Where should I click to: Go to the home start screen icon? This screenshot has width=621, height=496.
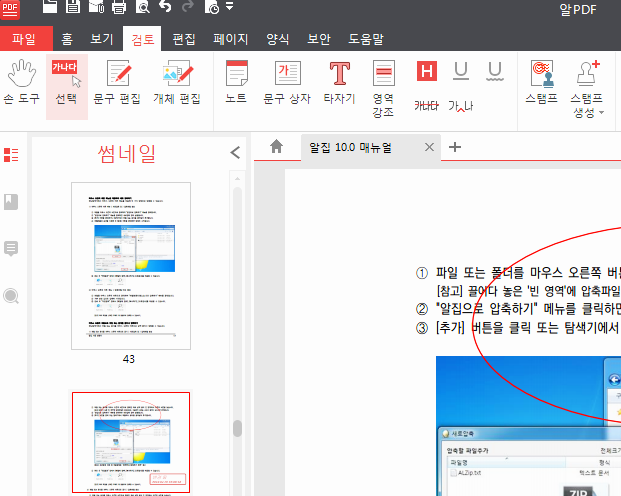276,147
